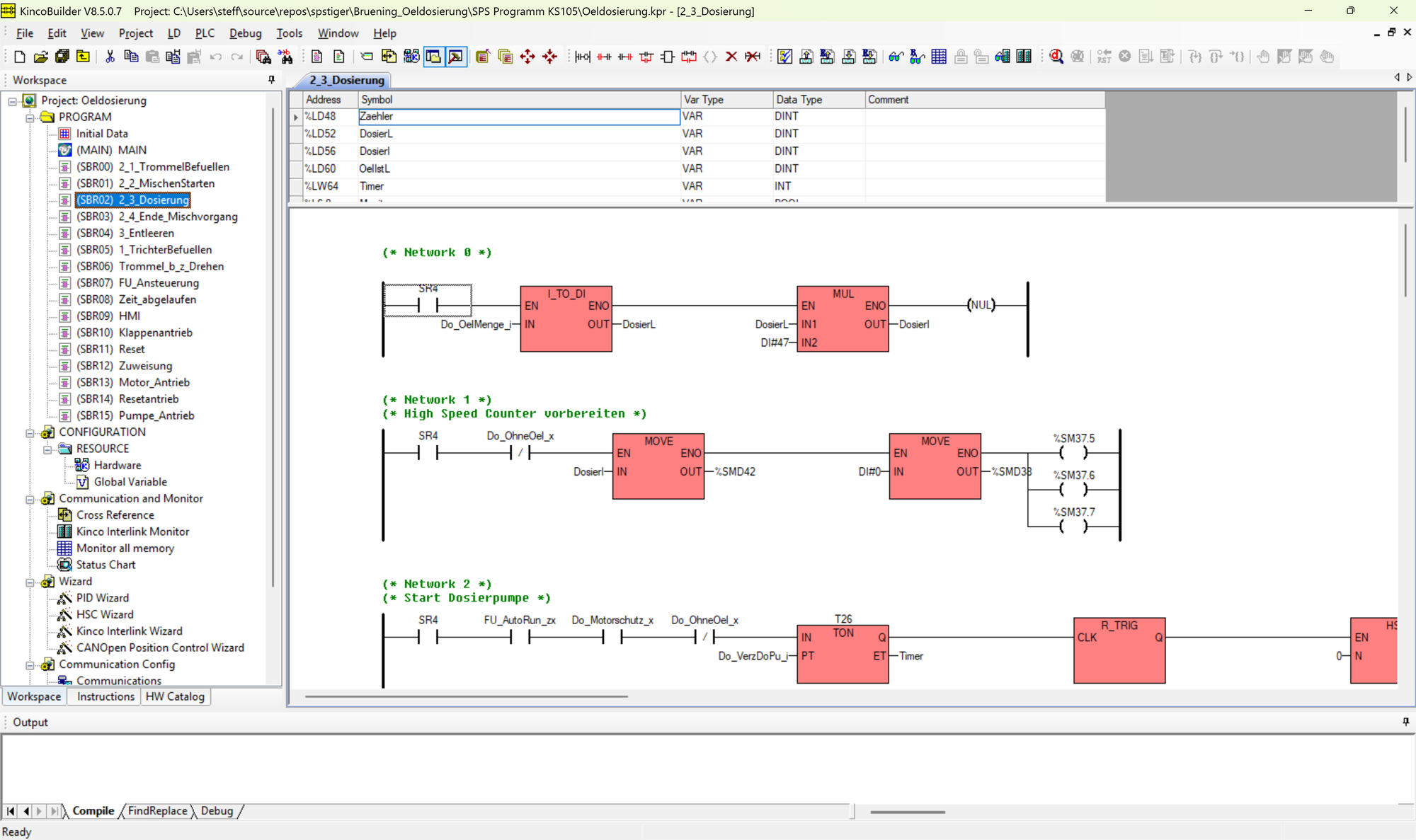Collapse the PROGRAM folder in the workspace

(29, 116)
